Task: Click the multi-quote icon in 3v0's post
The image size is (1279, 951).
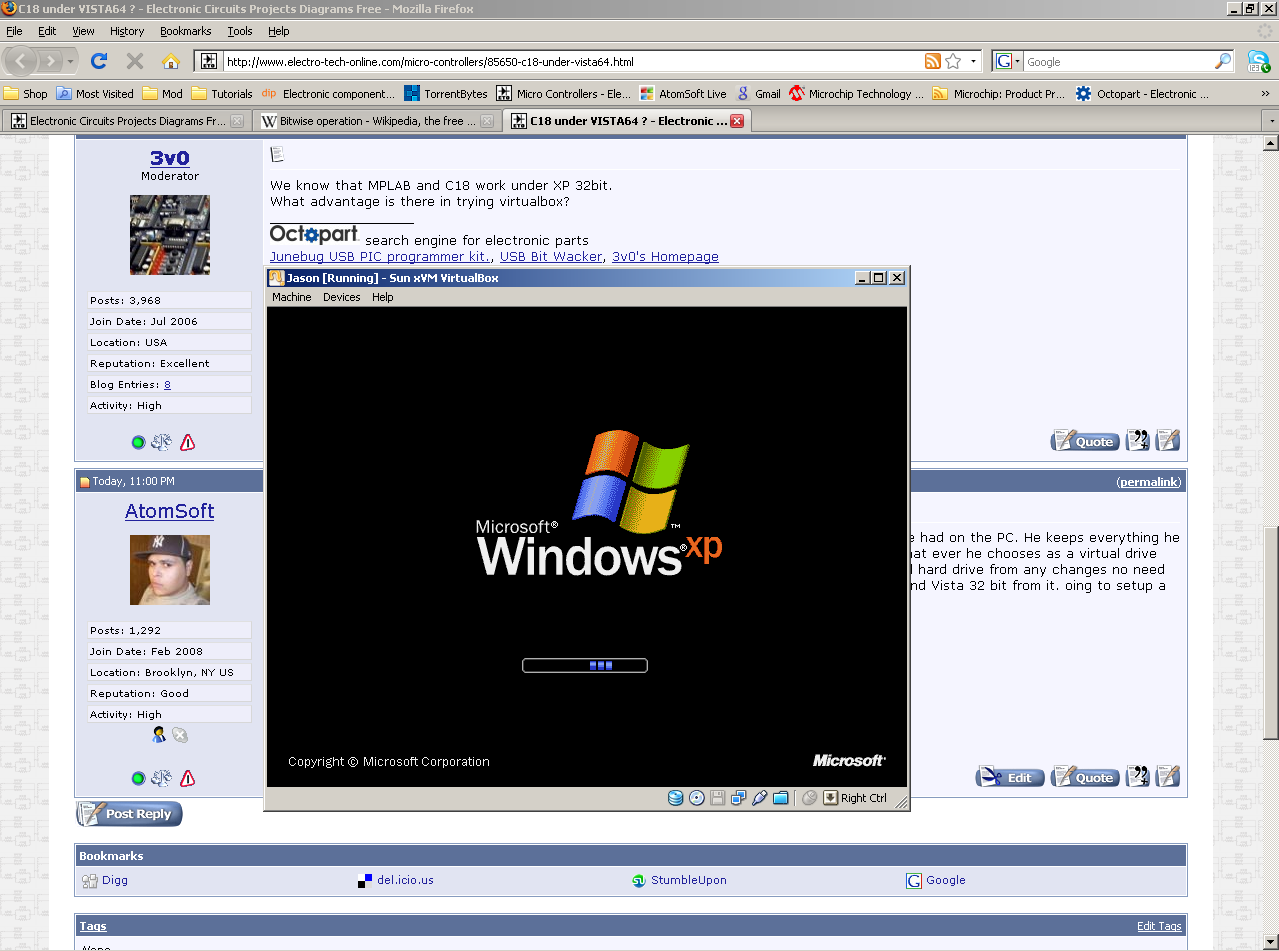Action: (1138, 440)
